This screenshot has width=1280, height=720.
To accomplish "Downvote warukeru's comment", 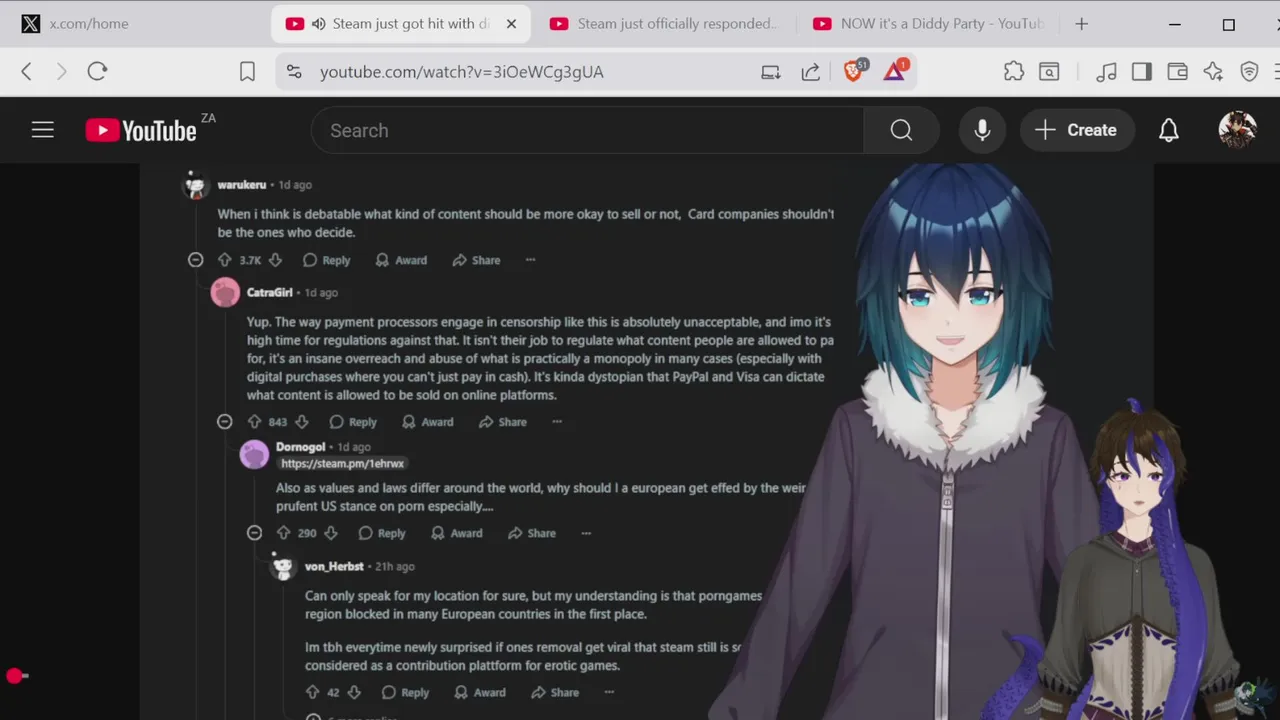I will tap(276, 260).
